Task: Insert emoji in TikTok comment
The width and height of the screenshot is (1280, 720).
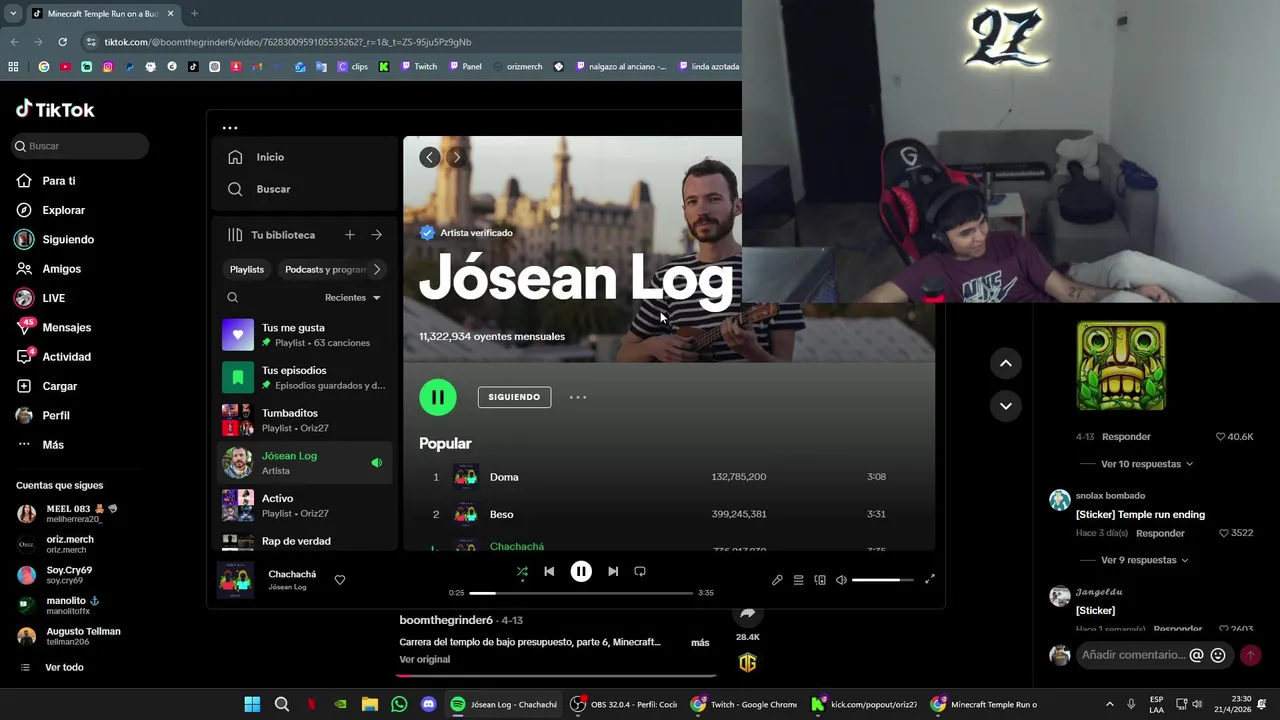Action: [1218, 655]
